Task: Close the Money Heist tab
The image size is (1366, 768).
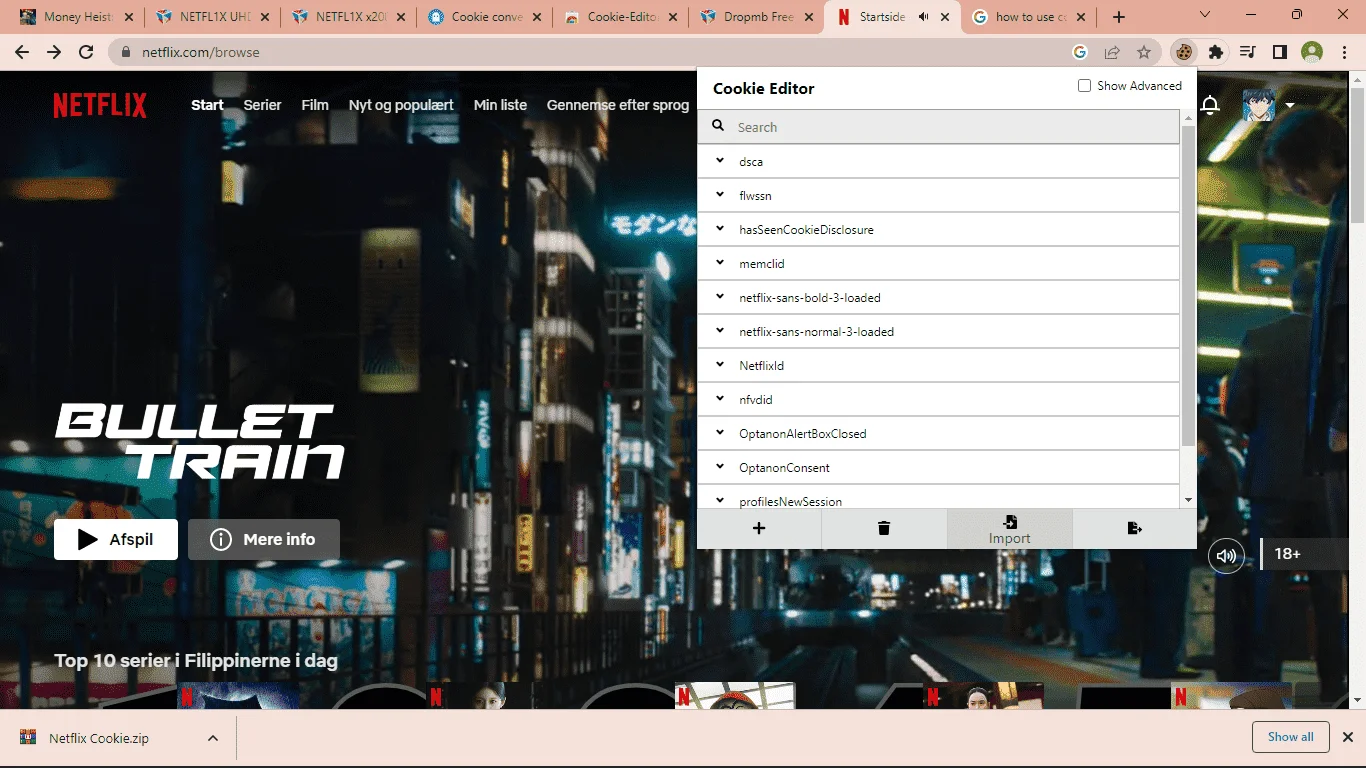Action: (x=129, y=17)
